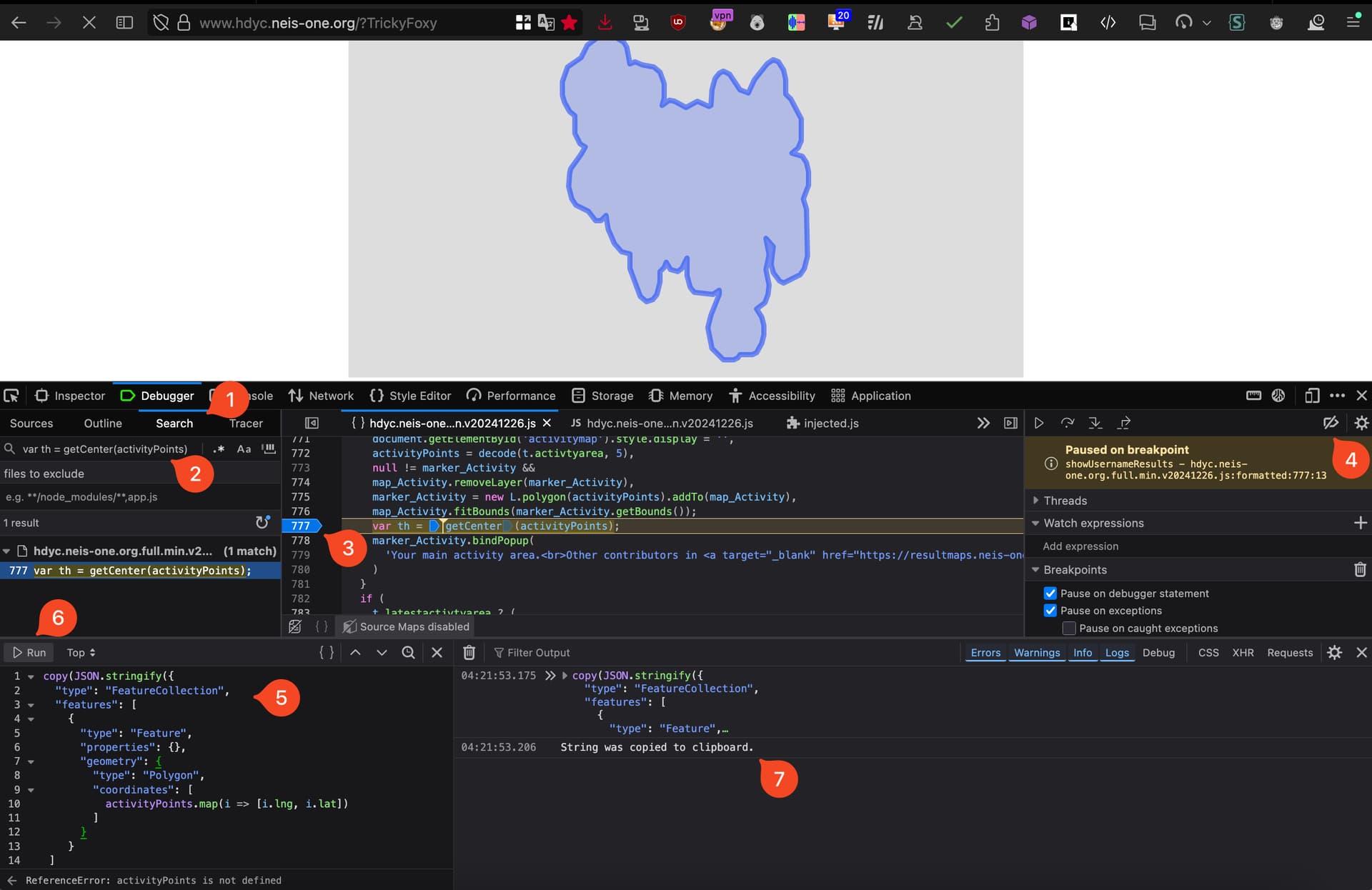Uncheck Pause on exceptions

[x=1050, y=611]
